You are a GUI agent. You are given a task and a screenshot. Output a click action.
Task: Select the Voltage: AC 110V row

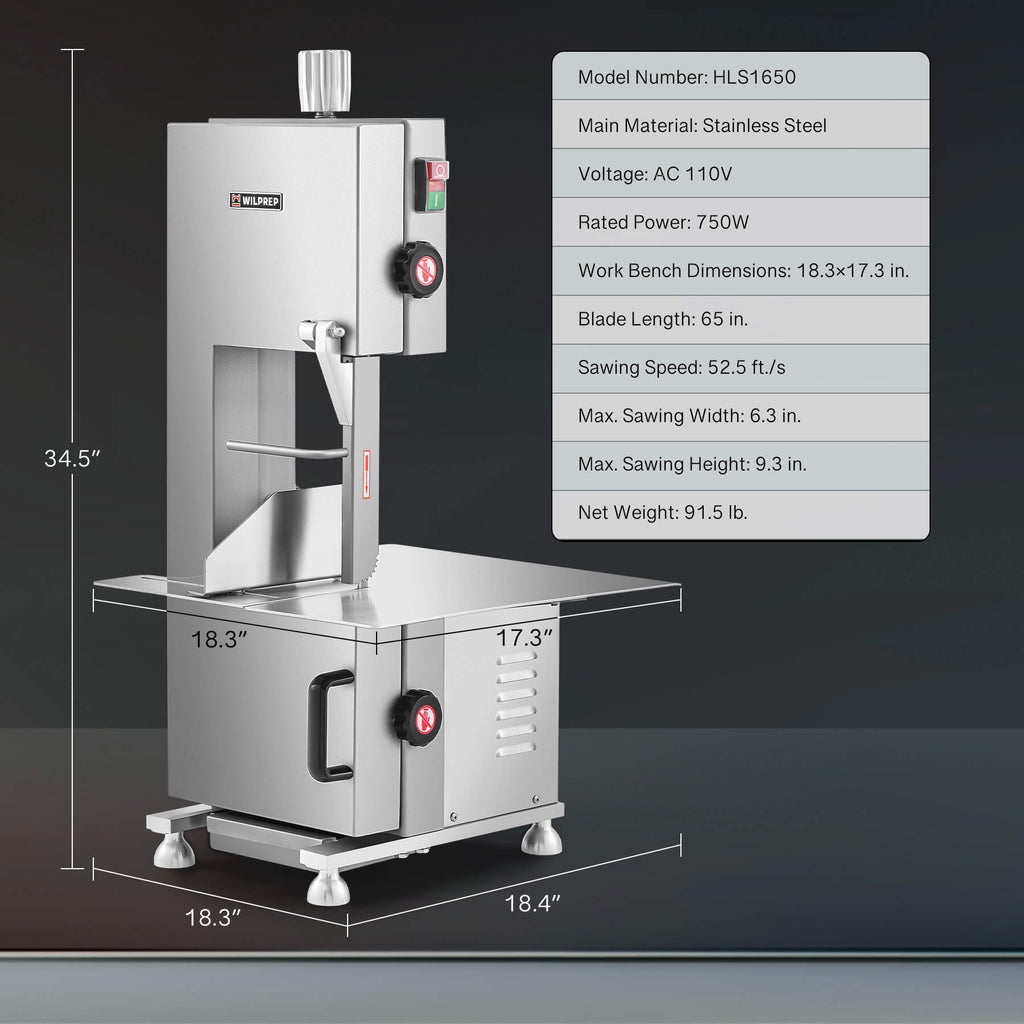coord(740,174)
